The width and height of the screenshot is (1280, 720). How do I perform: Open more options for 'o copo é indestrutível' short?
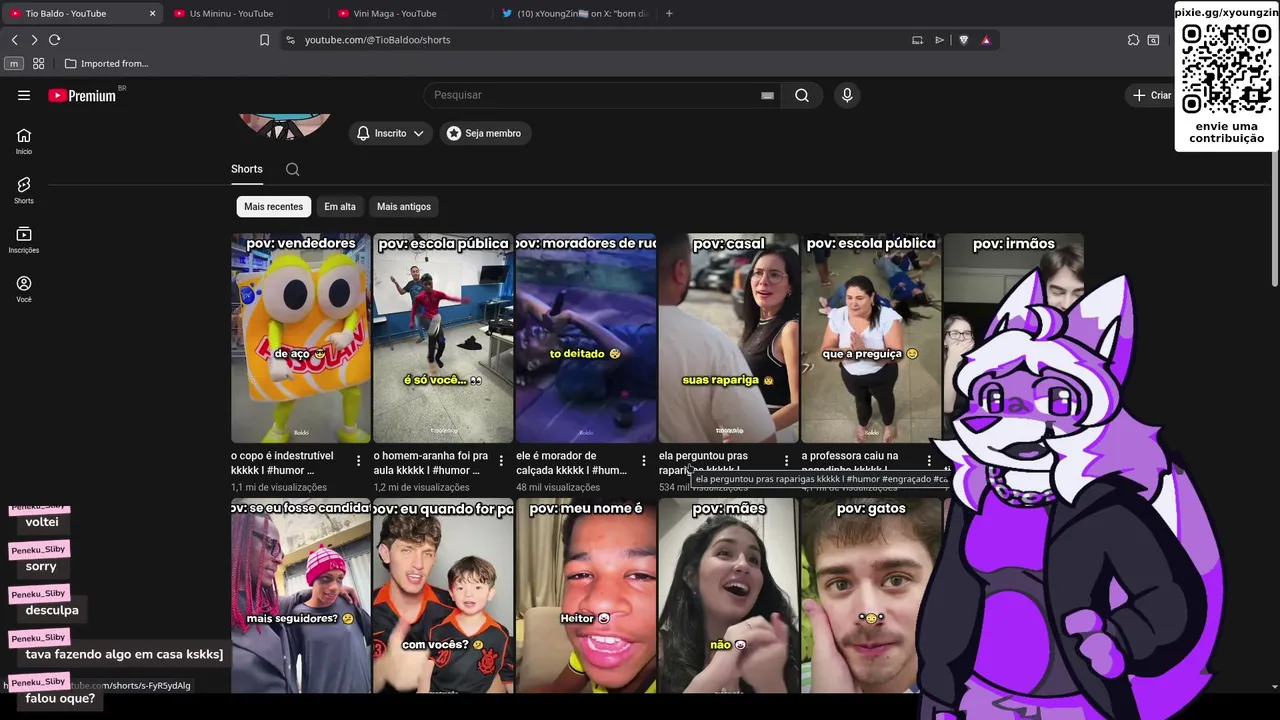coord(359,461)
